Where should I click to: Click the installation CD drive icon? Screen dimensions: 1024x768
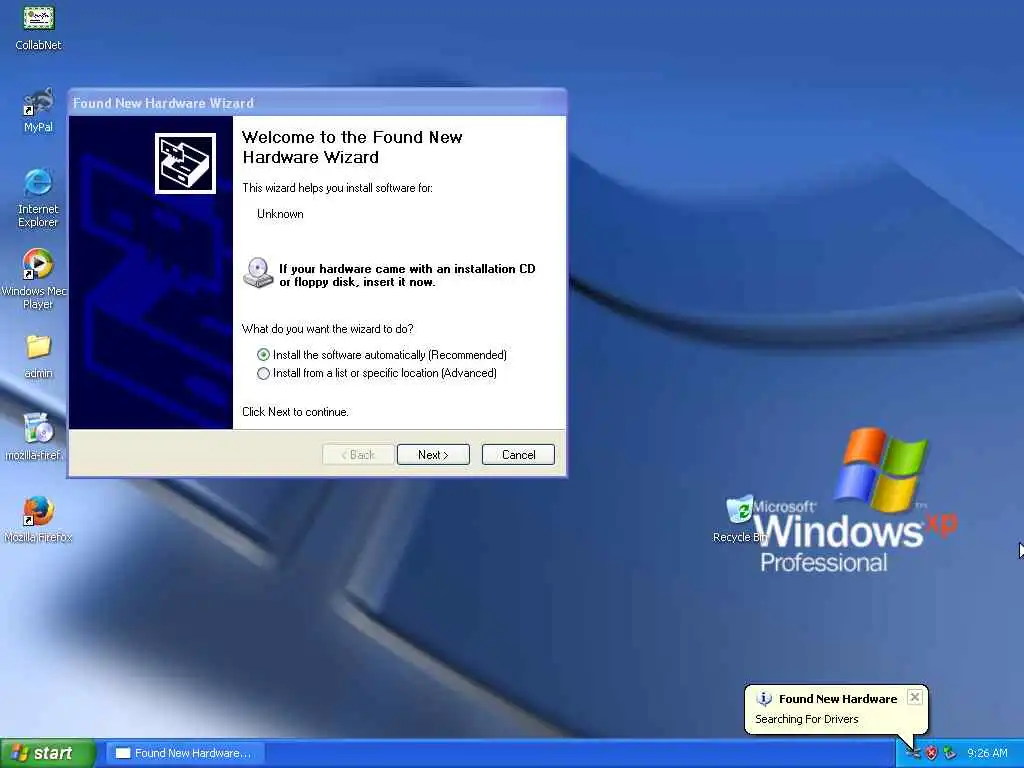pos(258,273)
